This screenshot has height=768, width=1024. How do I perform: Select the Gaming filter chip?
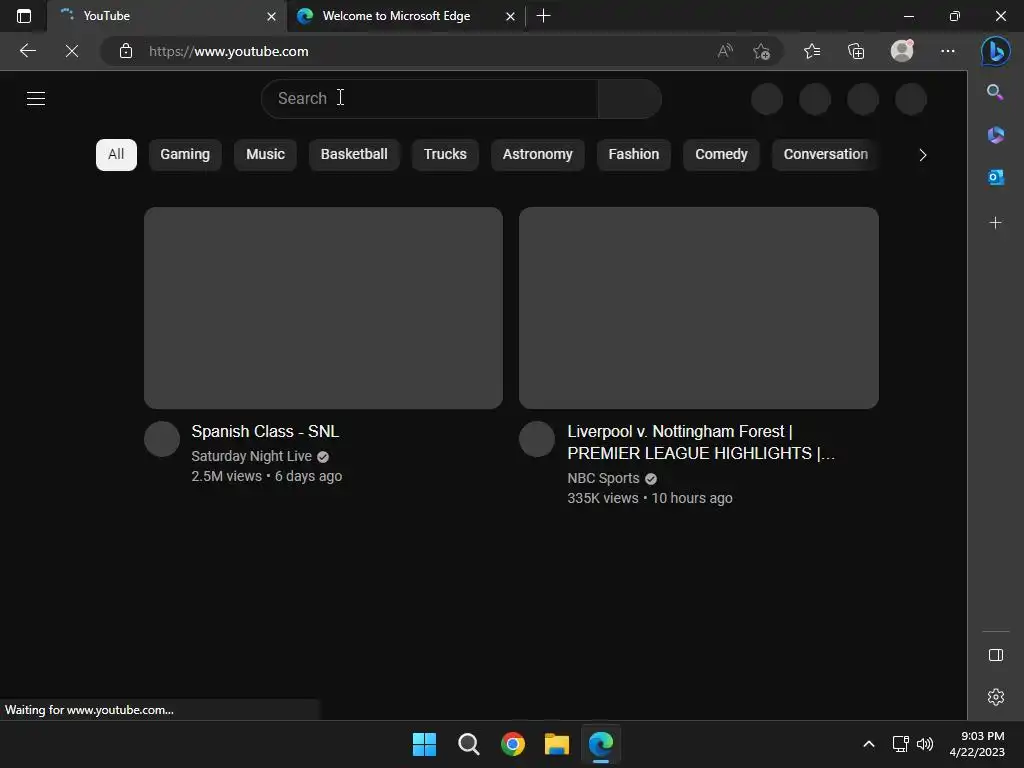pos(185,154)
